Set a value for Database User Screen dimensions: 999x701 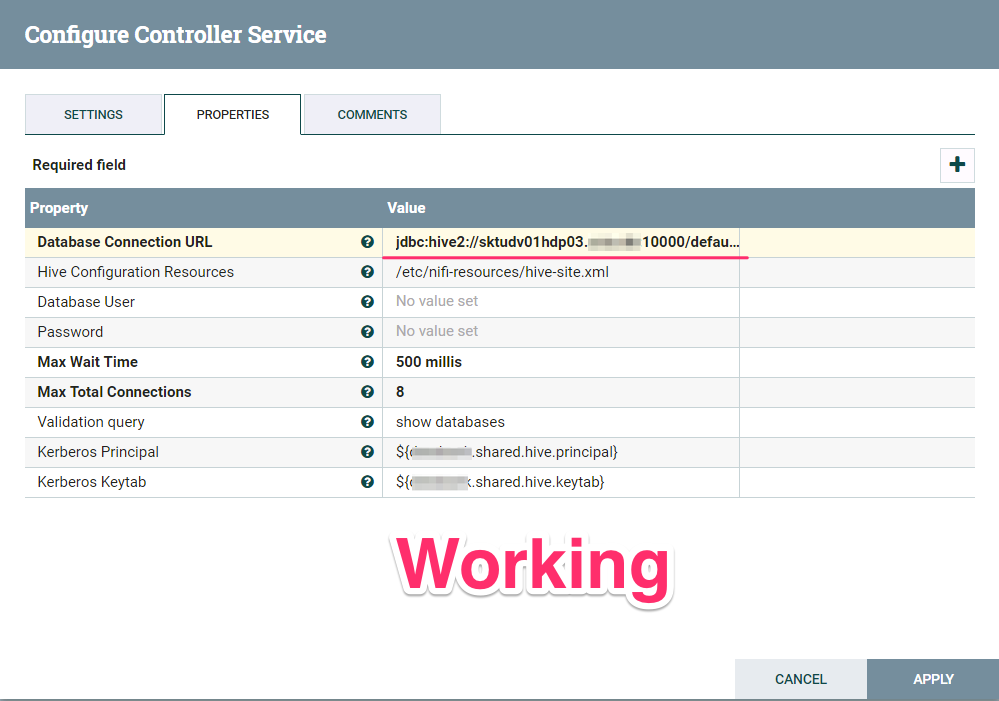[x=561, y=302]
